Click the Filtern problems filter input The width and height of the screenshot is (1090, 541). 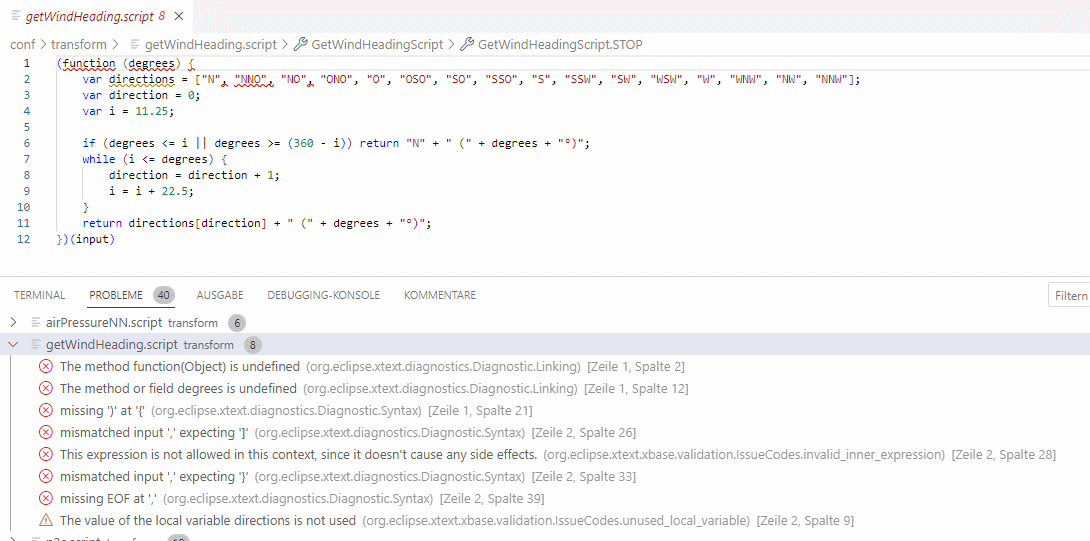1070,296
